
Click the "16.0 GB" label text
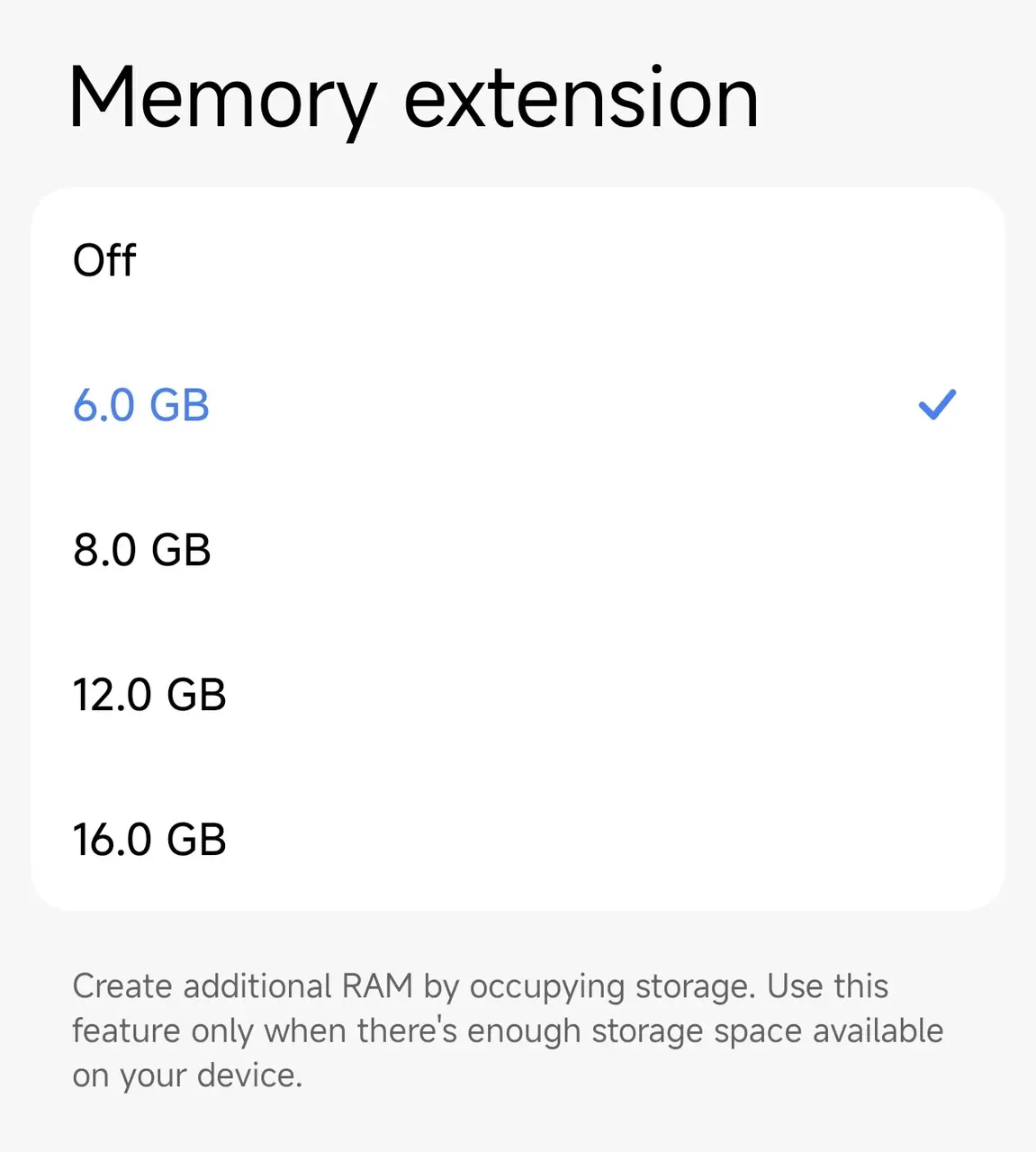pyautogui.click(x=149, y=839)
